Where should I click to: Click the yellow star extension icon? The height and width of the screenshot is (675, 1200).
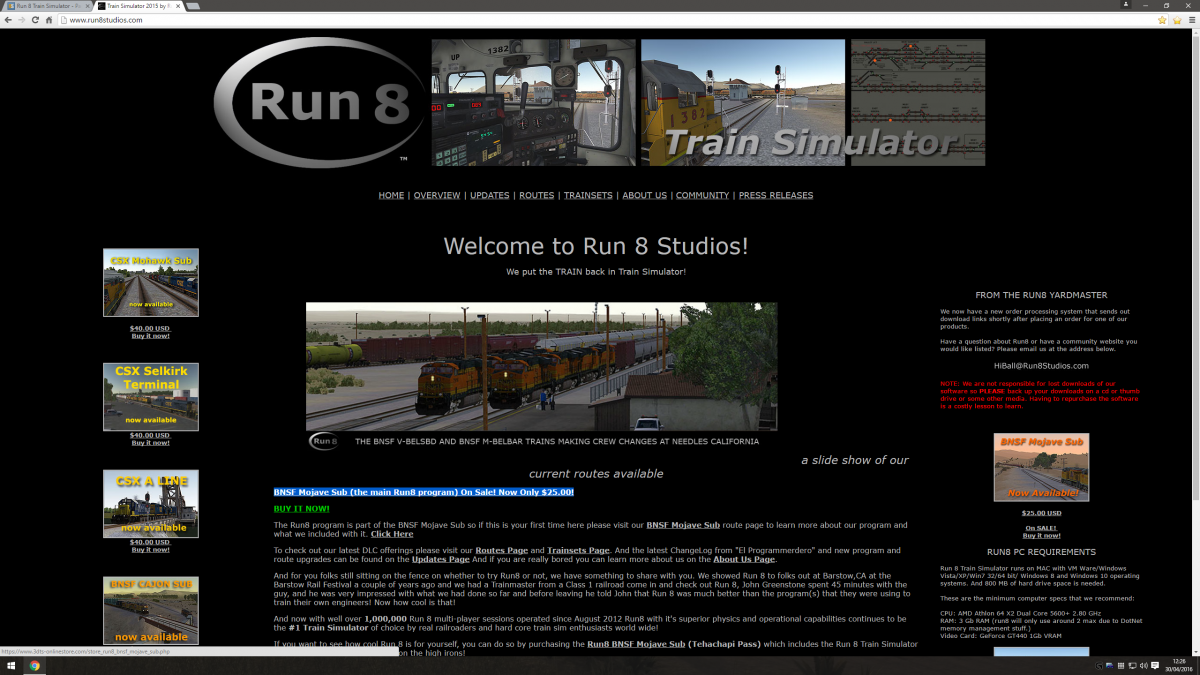tap(1176, 20)
